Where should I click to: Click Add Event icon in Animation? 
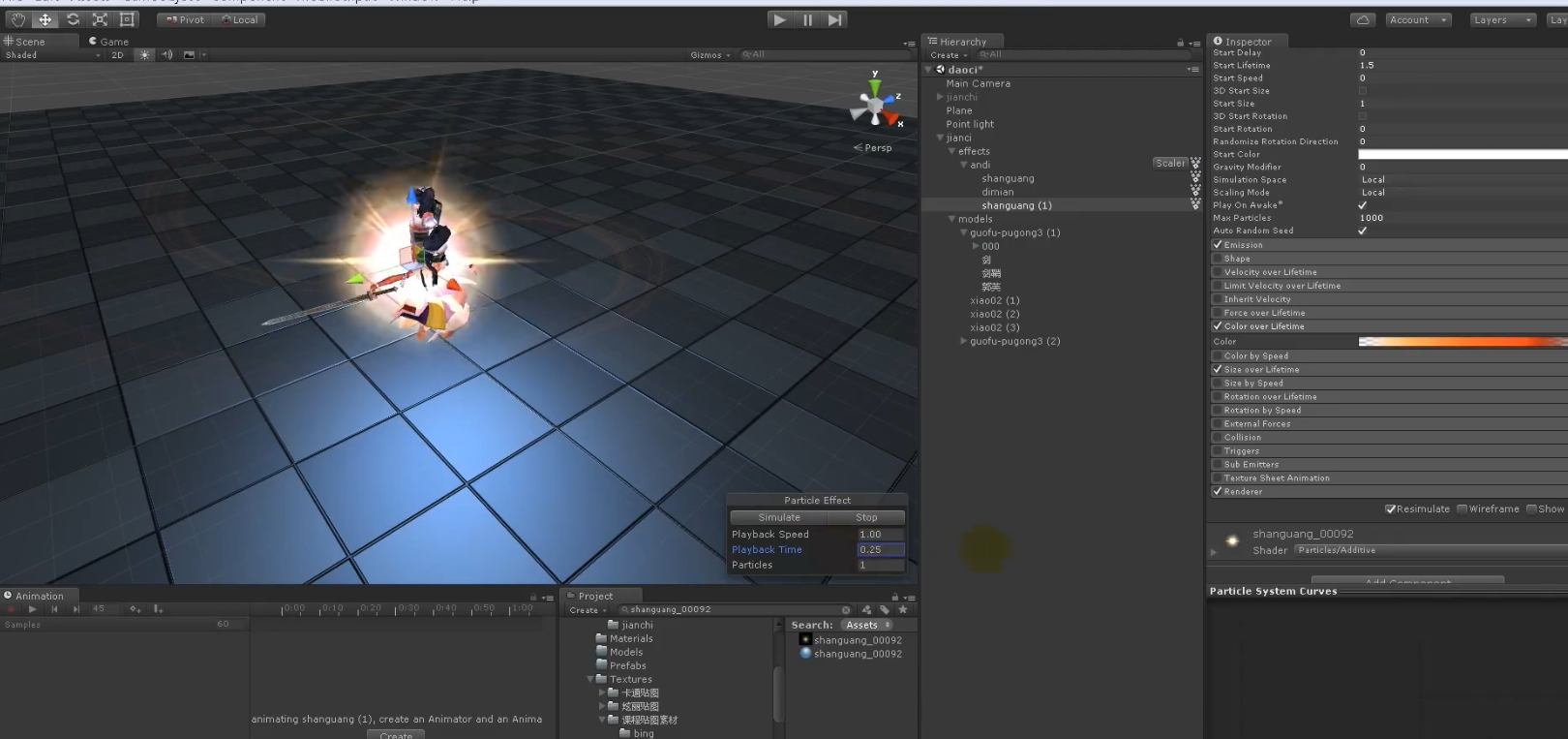click(x=158, y=609)
